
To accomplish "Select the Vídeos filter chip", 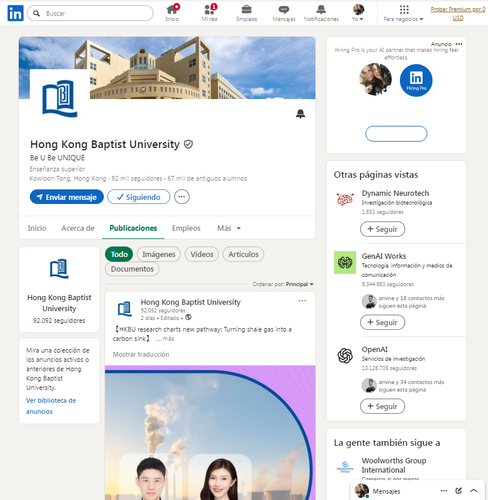I will click(202, 254).
